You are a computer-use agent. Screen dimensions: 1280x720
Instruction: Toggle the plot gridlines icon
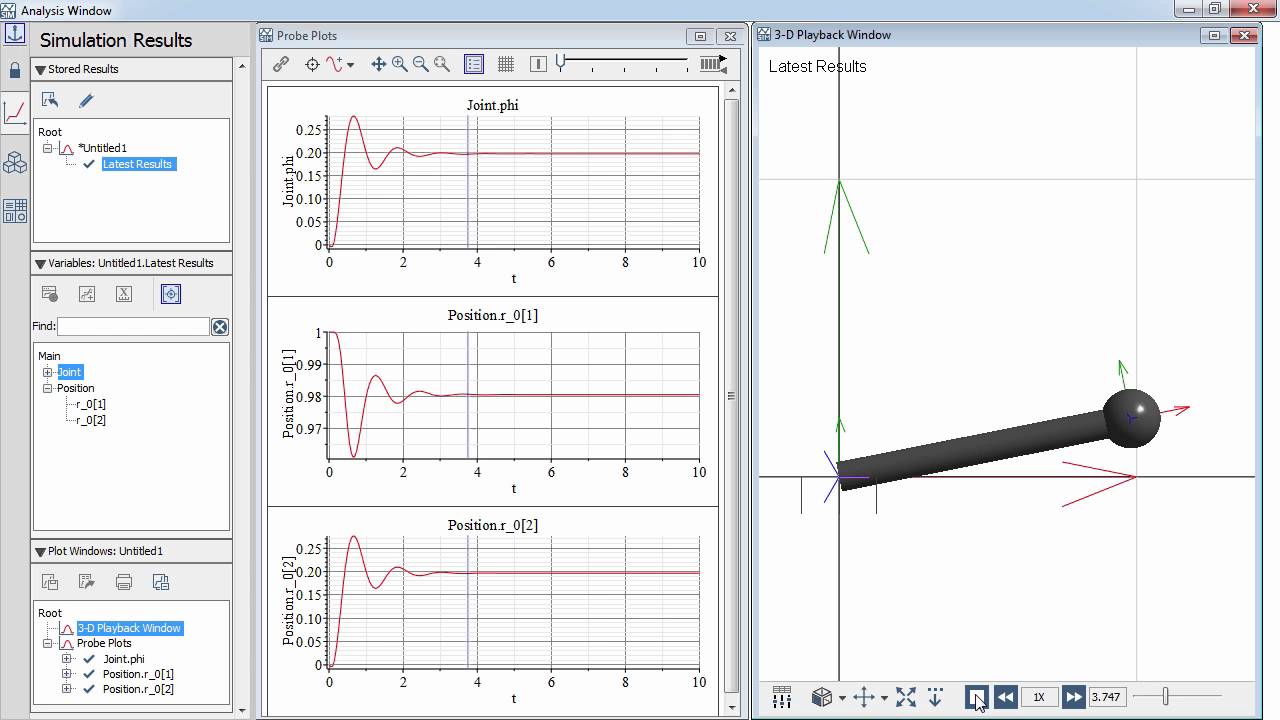506,64
